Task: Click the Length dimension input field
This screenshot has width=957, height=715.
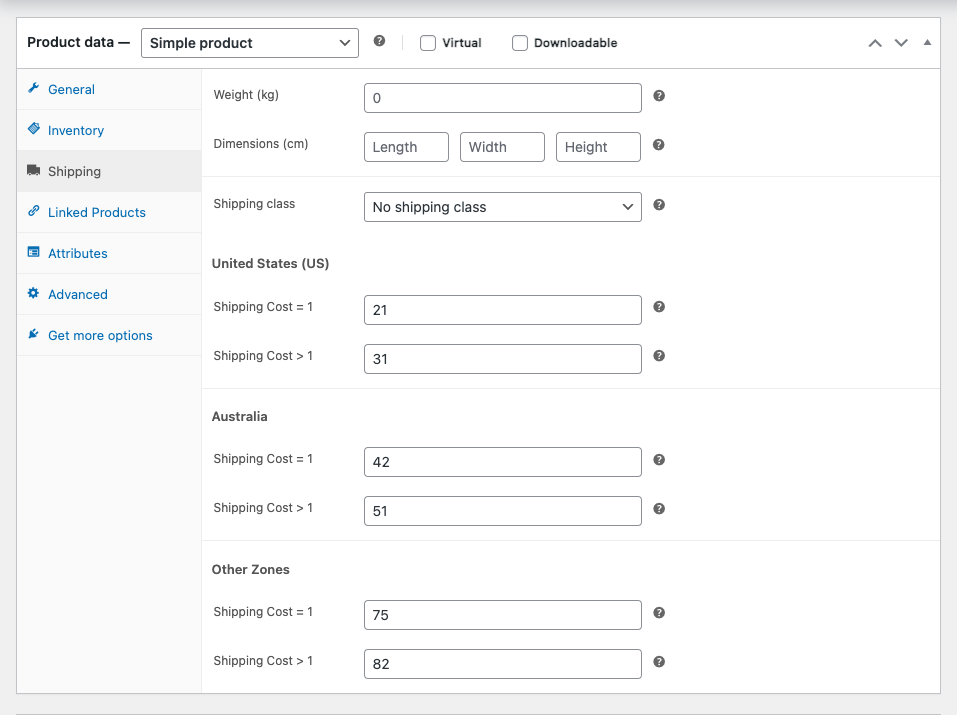Action: pyautogui.click(x=406, y=147)
